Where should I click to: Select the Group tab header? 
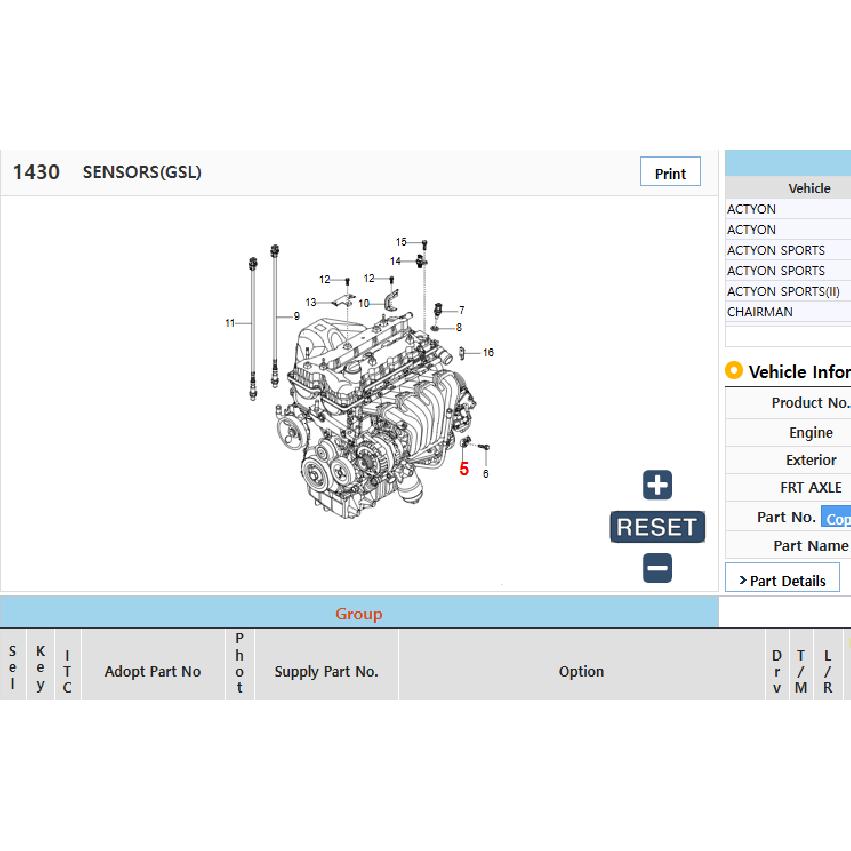(359, 613)
